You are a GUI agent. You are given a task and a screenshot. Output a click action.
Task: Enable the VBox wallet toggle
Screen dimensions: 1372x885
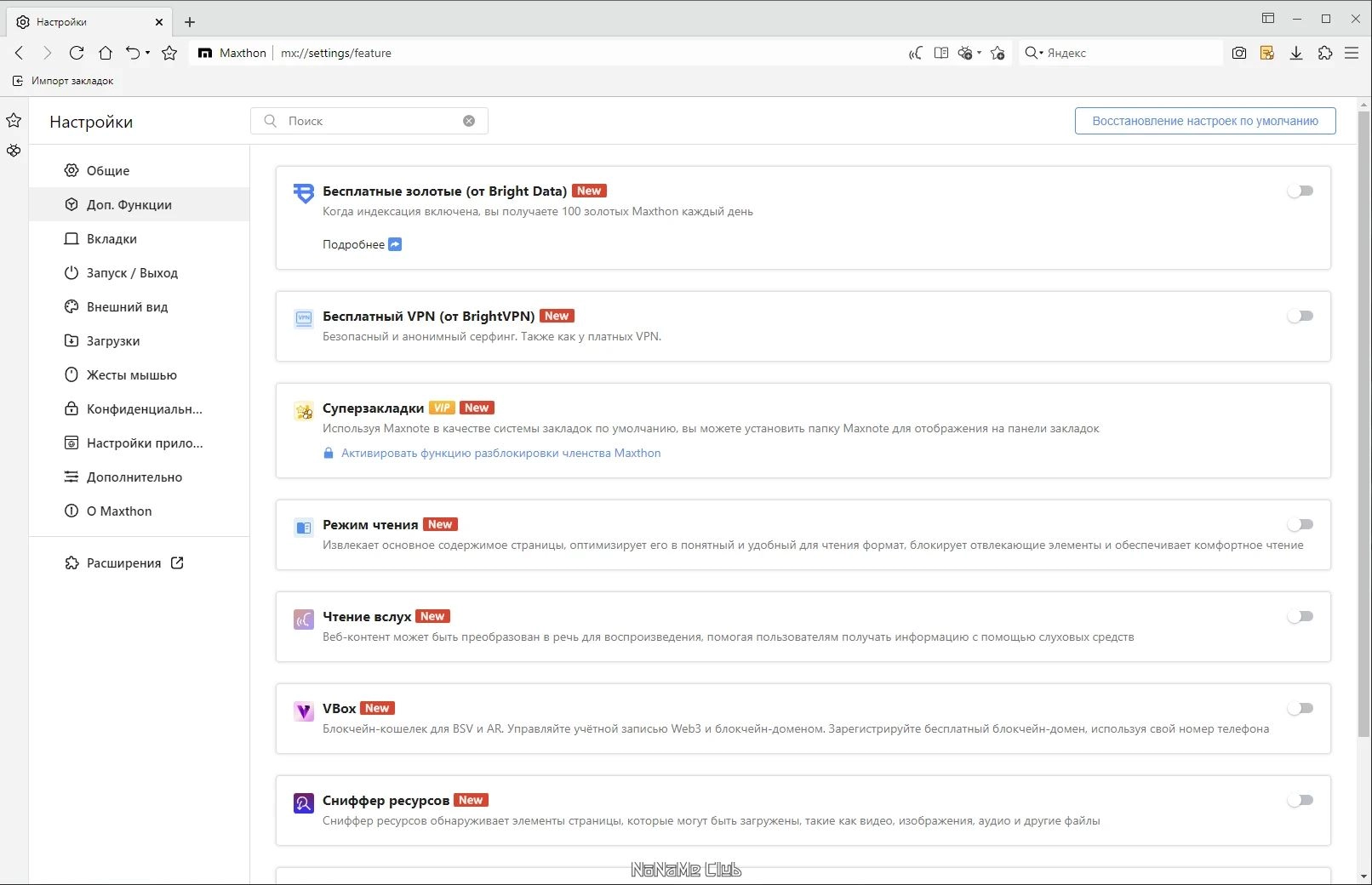pos(1300,708)
